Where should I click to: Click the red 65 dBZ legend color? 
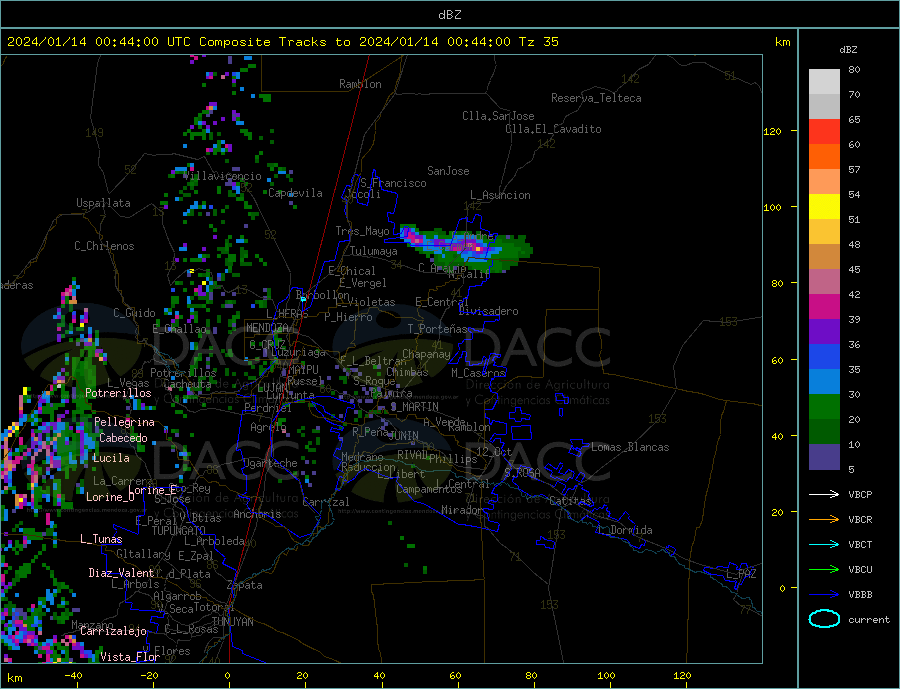tap(824, 131)
